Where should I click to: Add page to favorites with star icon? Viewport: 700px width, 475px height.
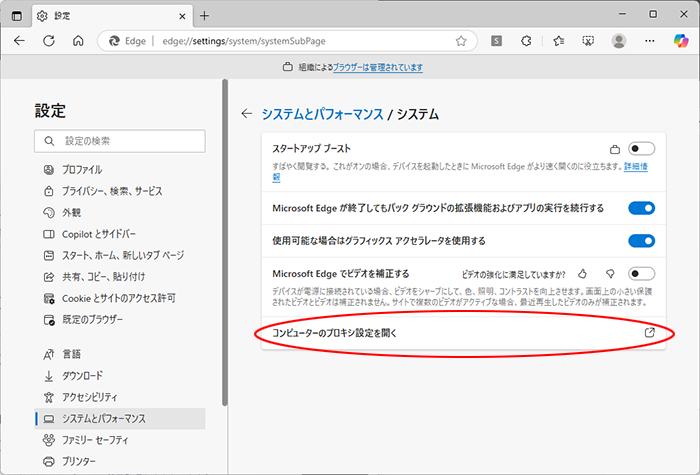461,41
